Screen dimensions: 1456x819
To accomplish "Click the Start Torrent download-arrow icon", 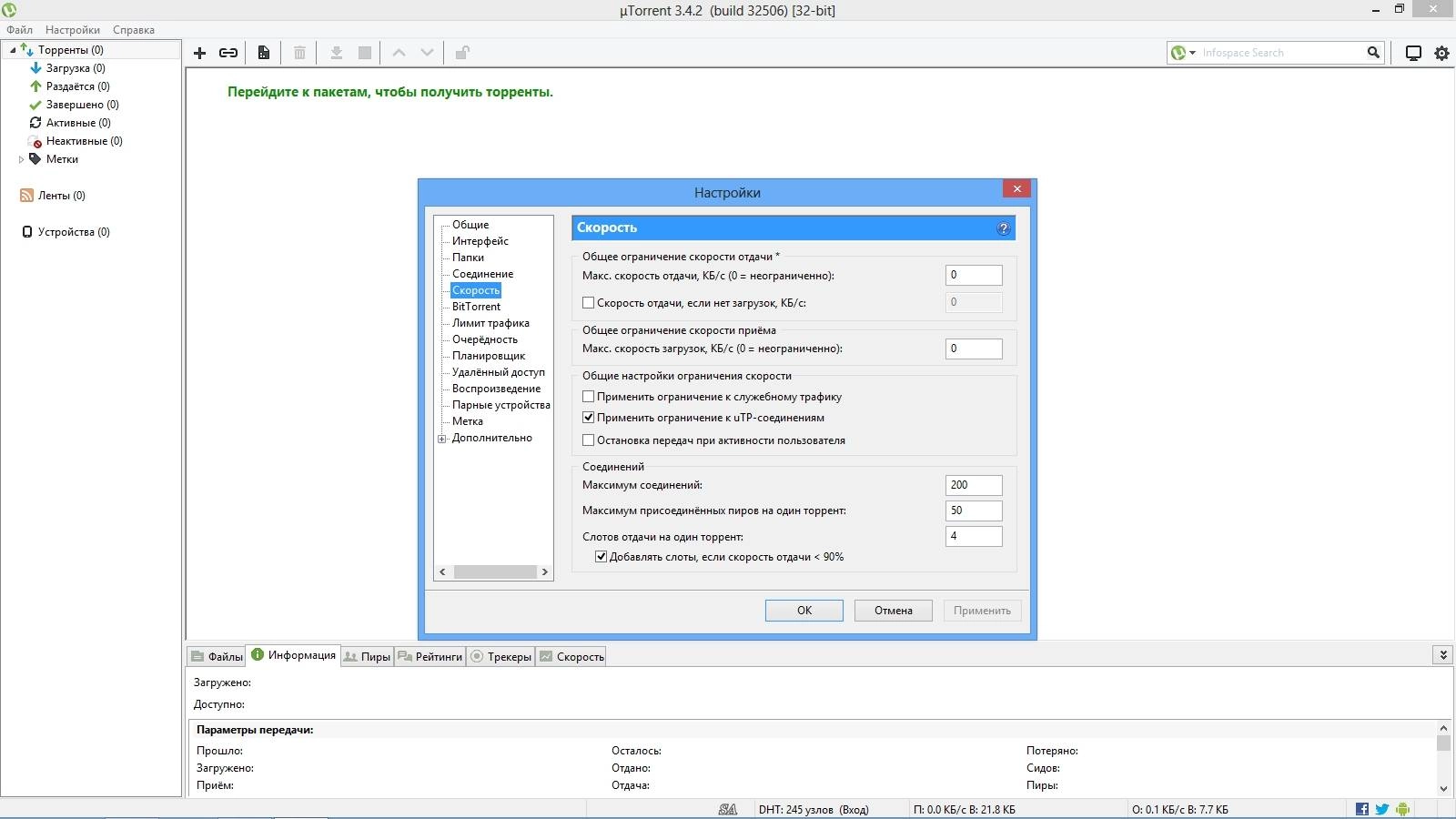I will pyautogui.click(x=336, y=52).
